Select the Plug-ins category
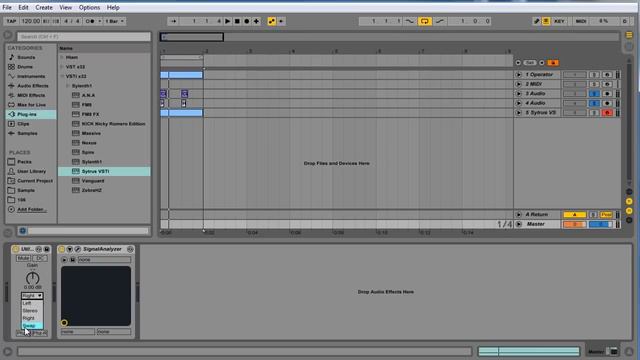This screenshot has width=640, height=360. point(27,114)
